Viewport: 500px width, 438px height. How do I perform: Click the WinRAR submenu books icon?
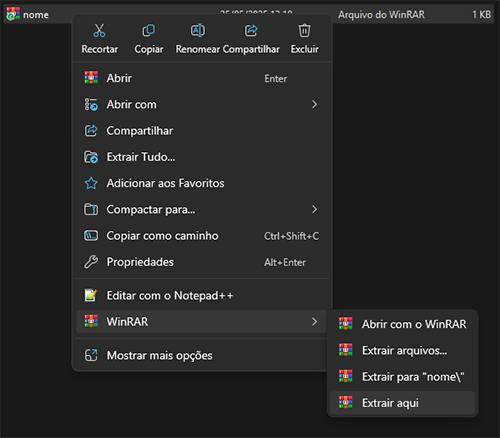click(x=91, y=321)
